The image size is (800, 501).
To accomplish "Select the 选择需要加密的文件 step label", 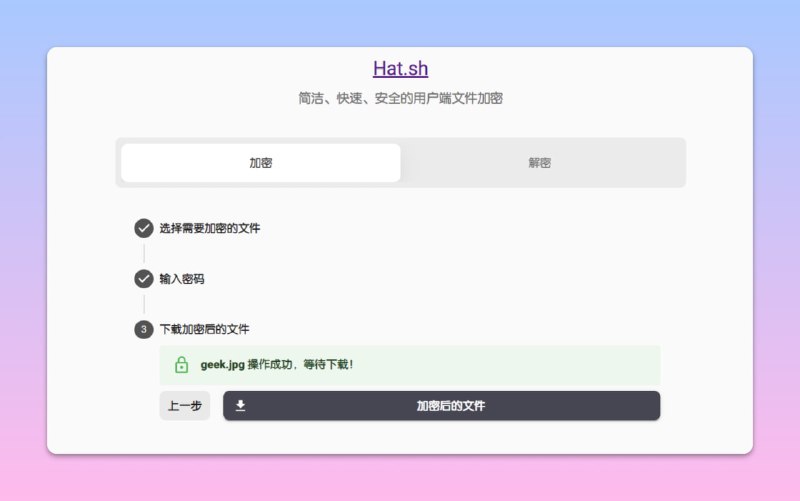I will (x=210, y=228).
